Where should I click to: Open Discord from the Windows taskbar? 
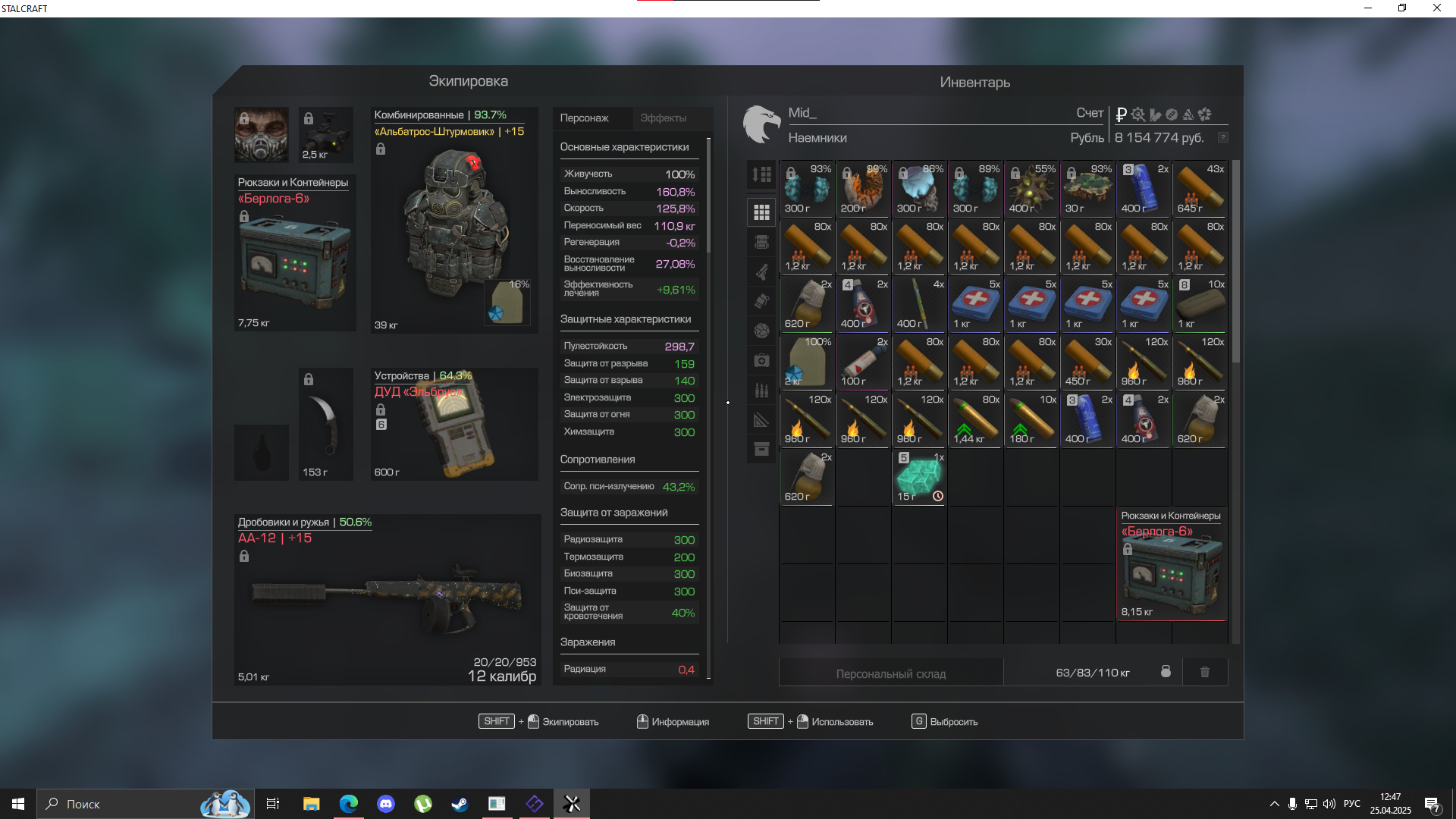point(386,804)
